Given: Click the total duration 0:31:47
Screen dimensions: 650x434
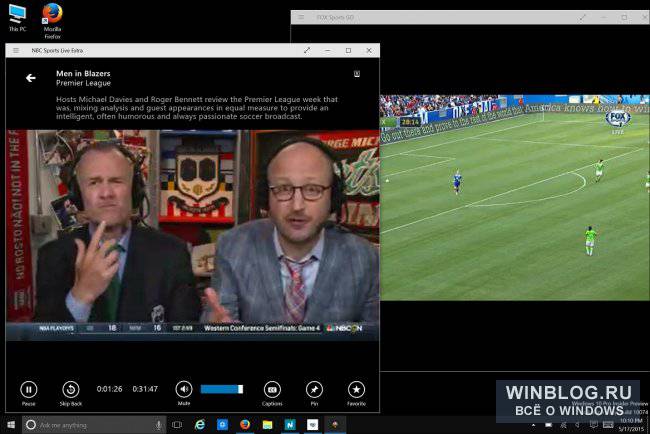Looking at the screenshot, I should (145, 389).
